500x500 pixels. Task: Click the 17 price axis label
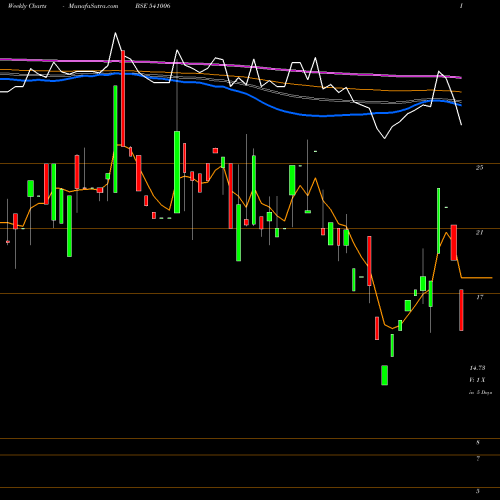tap(479, 297)
